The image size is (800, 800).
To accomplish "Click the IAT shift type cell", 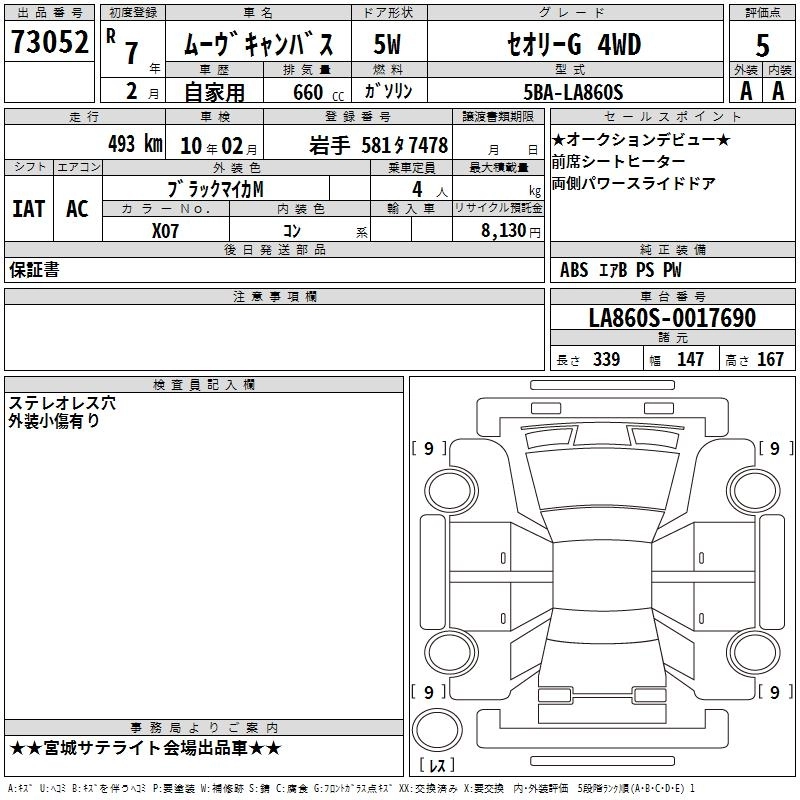I will [x=28, y=208].
